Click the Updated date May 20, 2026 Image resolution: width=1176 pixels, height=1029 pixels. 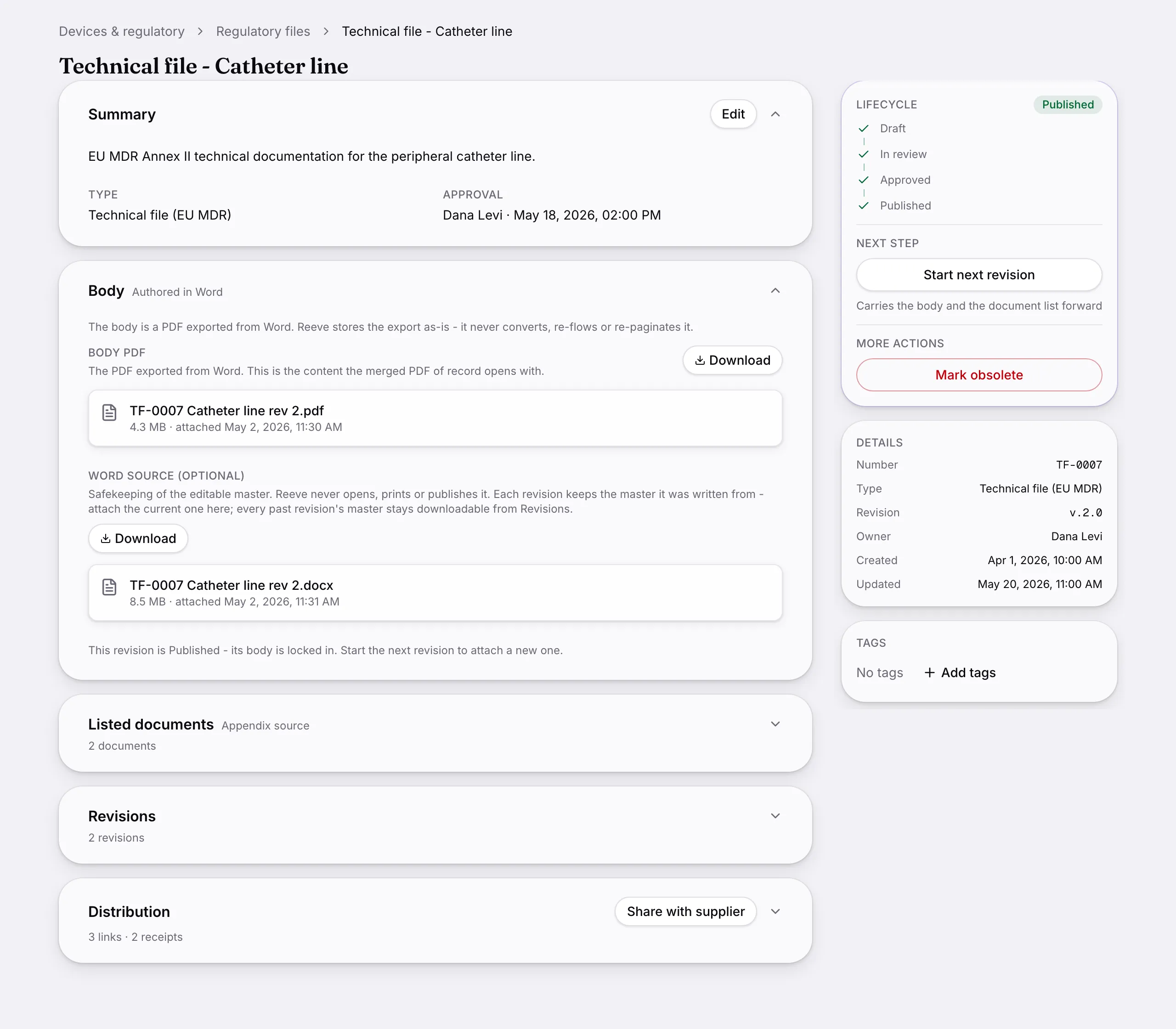coord(1040,584)
